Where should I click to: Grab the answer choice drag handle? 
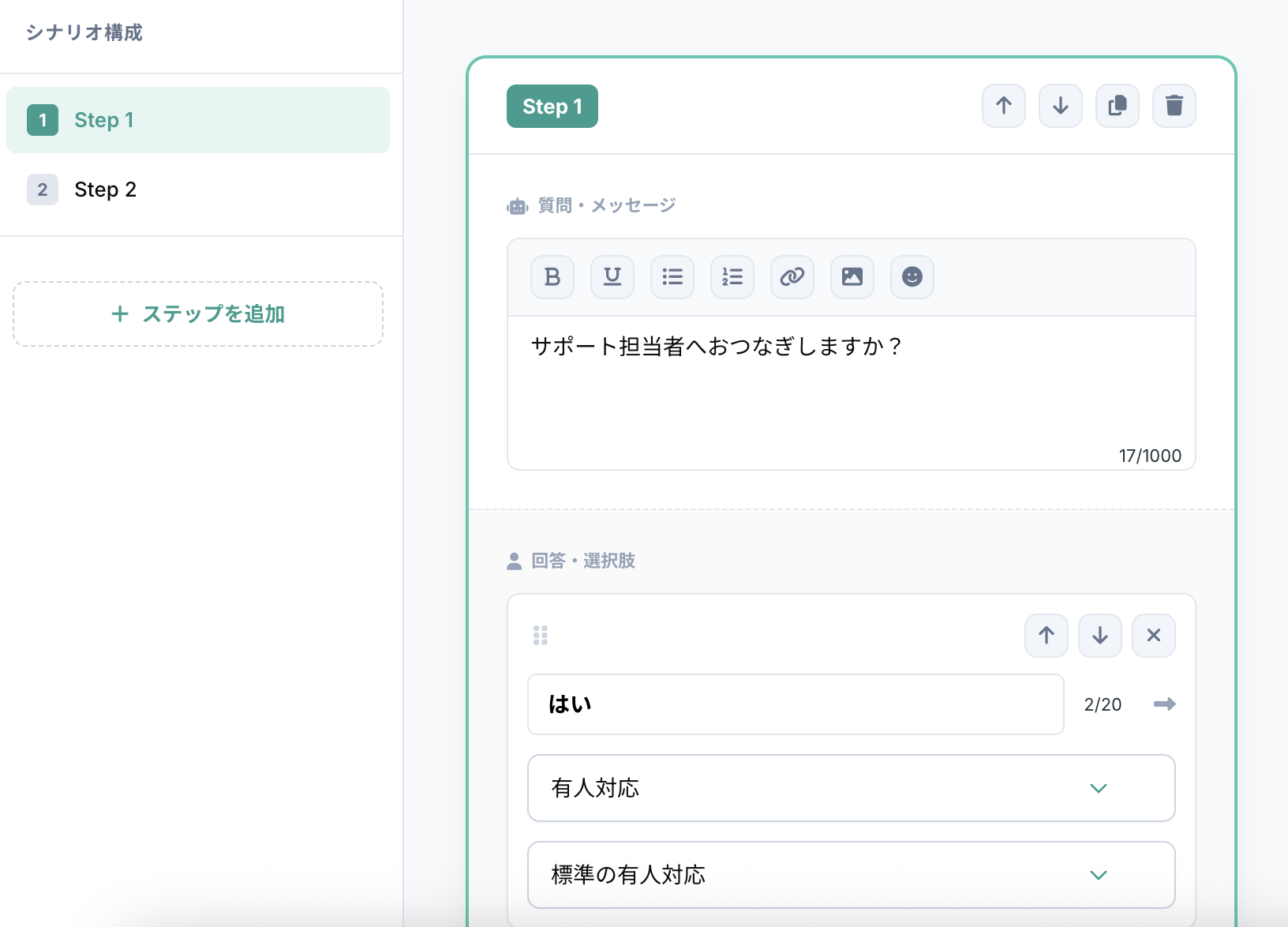[x=541, y=636]
